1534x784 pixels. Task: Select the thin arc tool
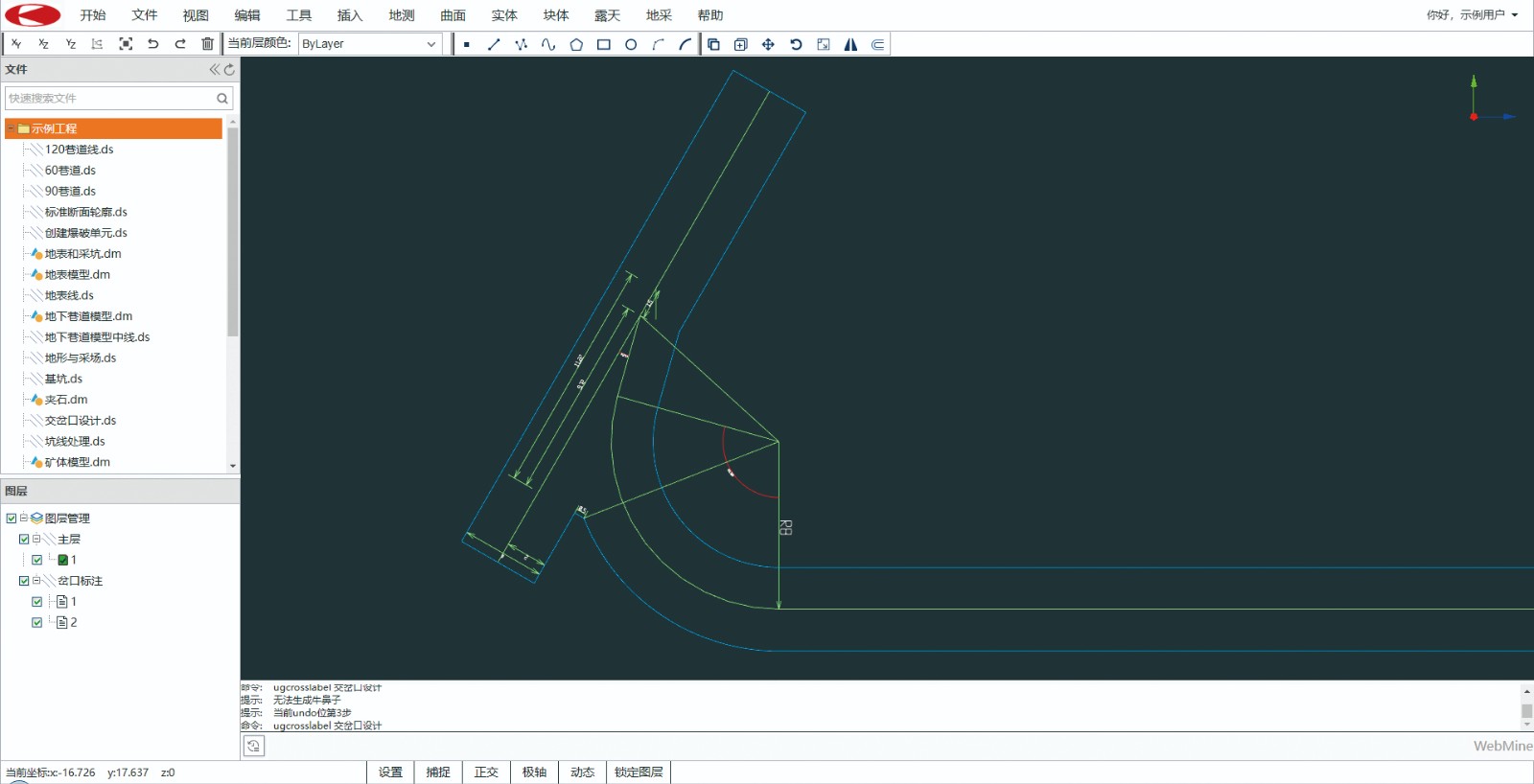[658, 44]
